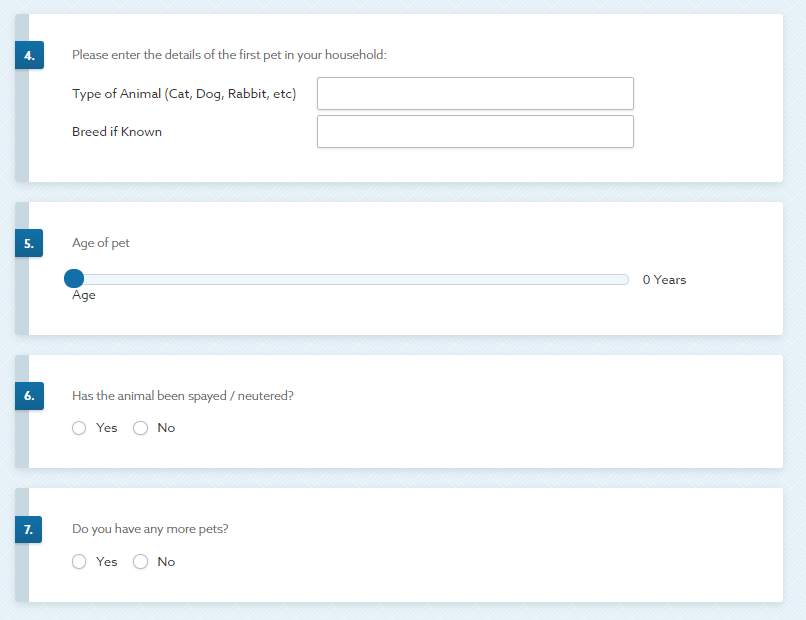Viewport: 806px width, 620px height.
Task: Click the Age of pet slider handle
Action: coord(74,279)
